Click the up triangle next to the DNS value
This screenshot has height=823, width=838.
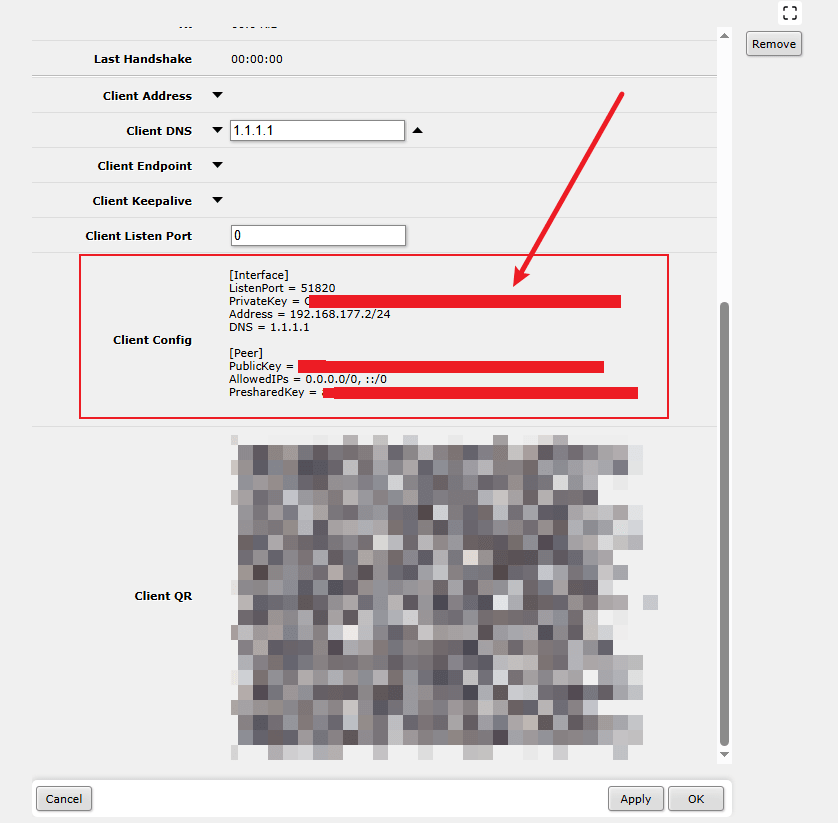pyautogui.click(x=418, y=130)
